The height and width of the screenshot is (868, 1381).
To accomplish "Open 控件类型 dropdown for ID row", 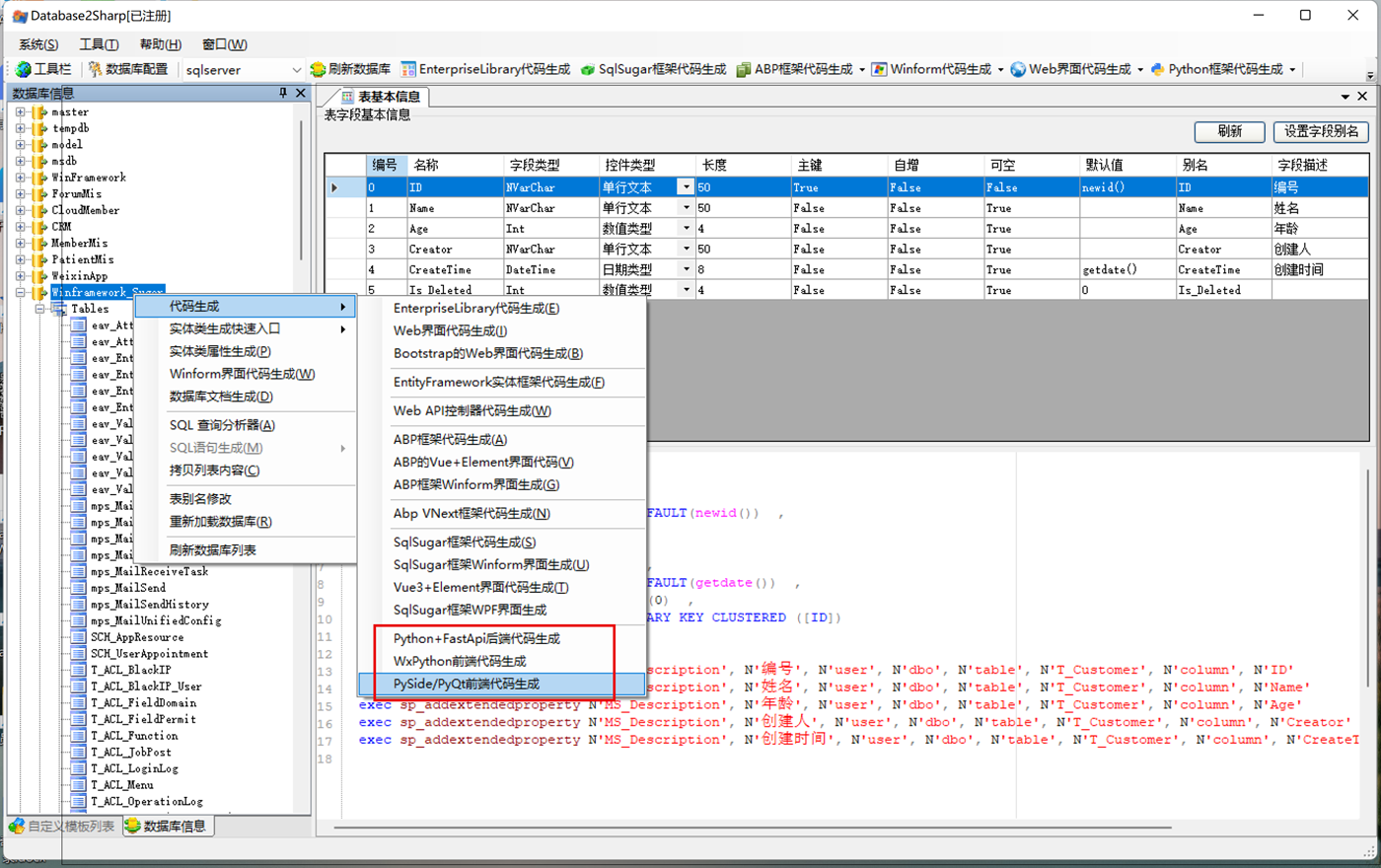I will tap(686, 187).
